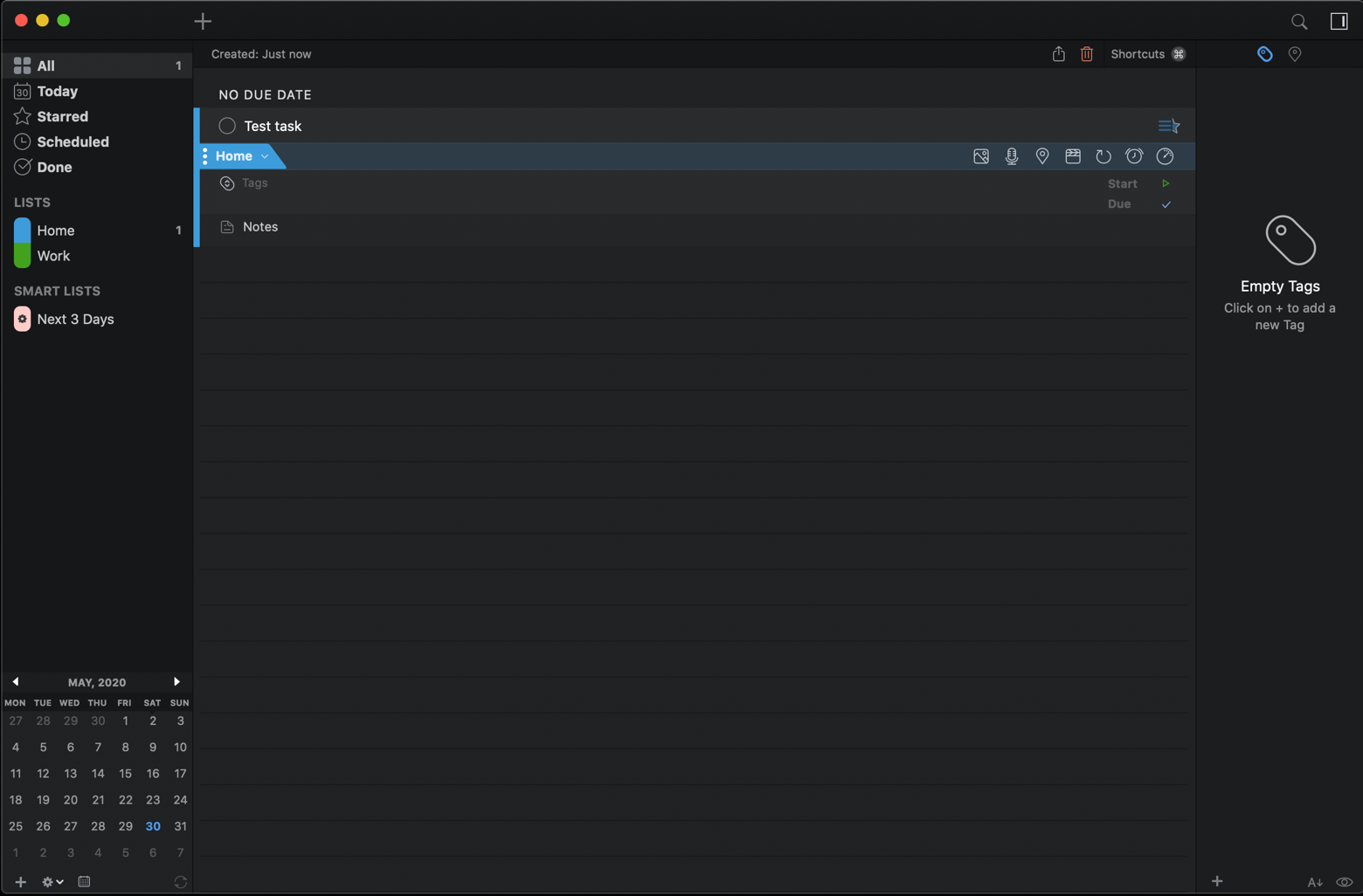Open the Home list
Image resolution: width=1363 pixels, height=896 pixels.
click(x=97, y=231)
